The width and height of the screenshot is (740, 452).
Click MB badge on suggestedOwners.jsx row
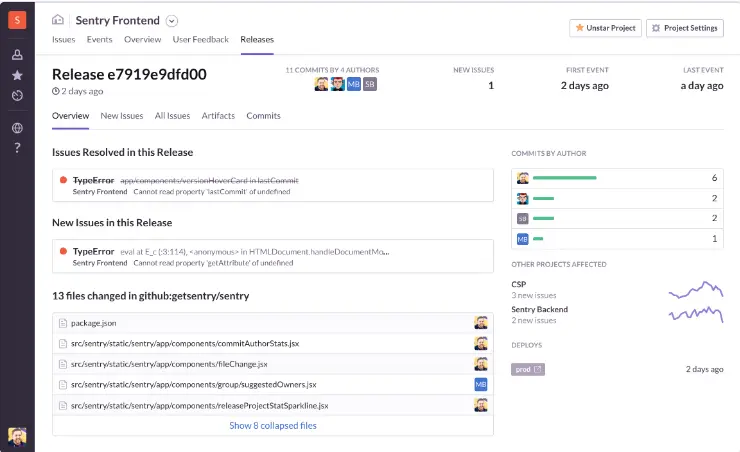coord(481,385)
